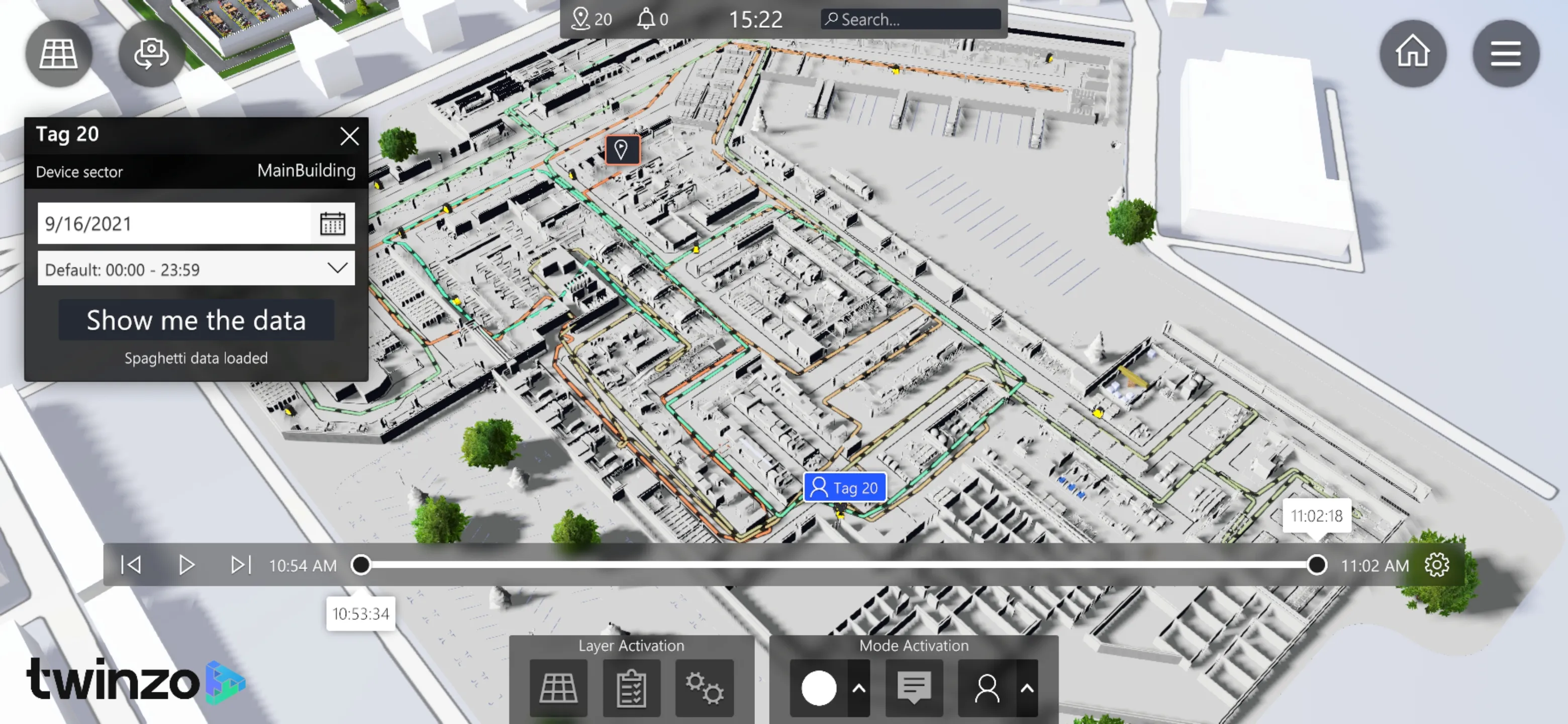This screenshot has width=1568, height=724.
Task: Click the person/user mode icon
Action: point(985,688)
